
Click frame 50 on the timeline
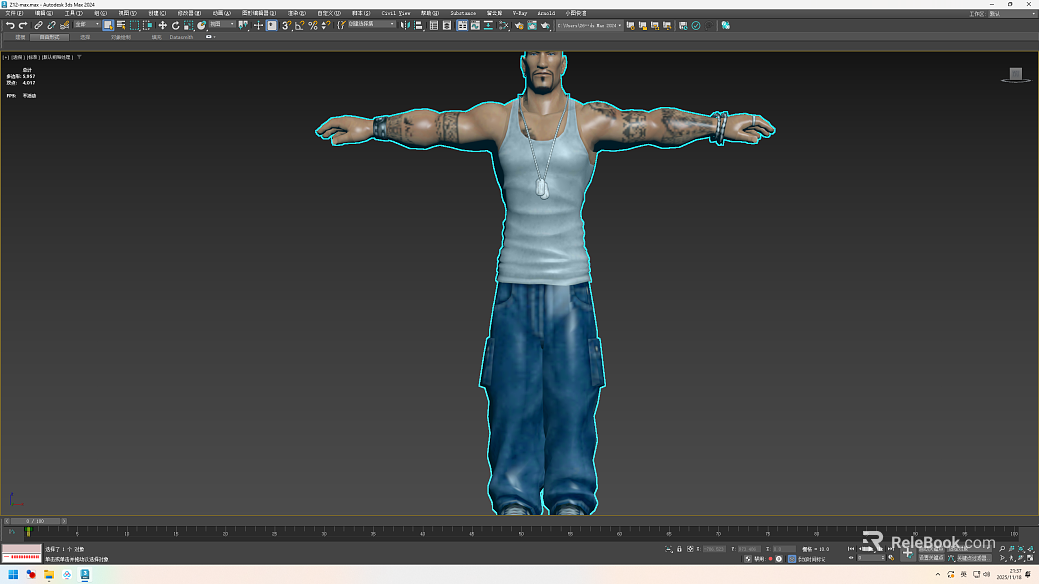[x=521, y=532]
